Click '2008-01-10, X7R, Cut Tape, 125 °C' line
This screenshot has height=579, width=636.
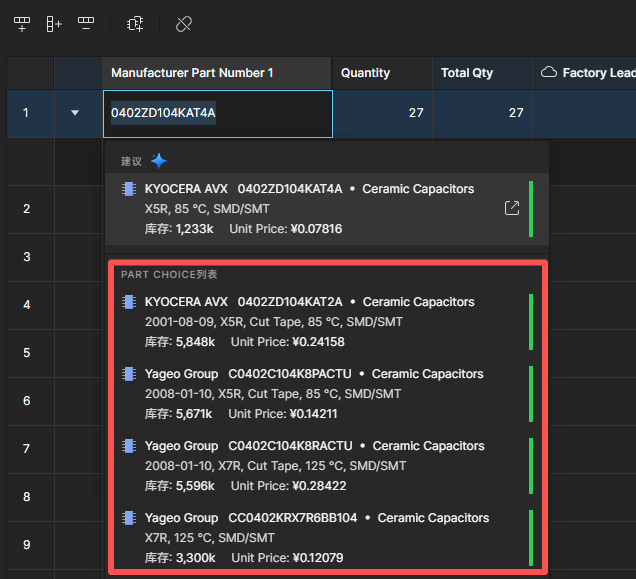coord(275,466)
